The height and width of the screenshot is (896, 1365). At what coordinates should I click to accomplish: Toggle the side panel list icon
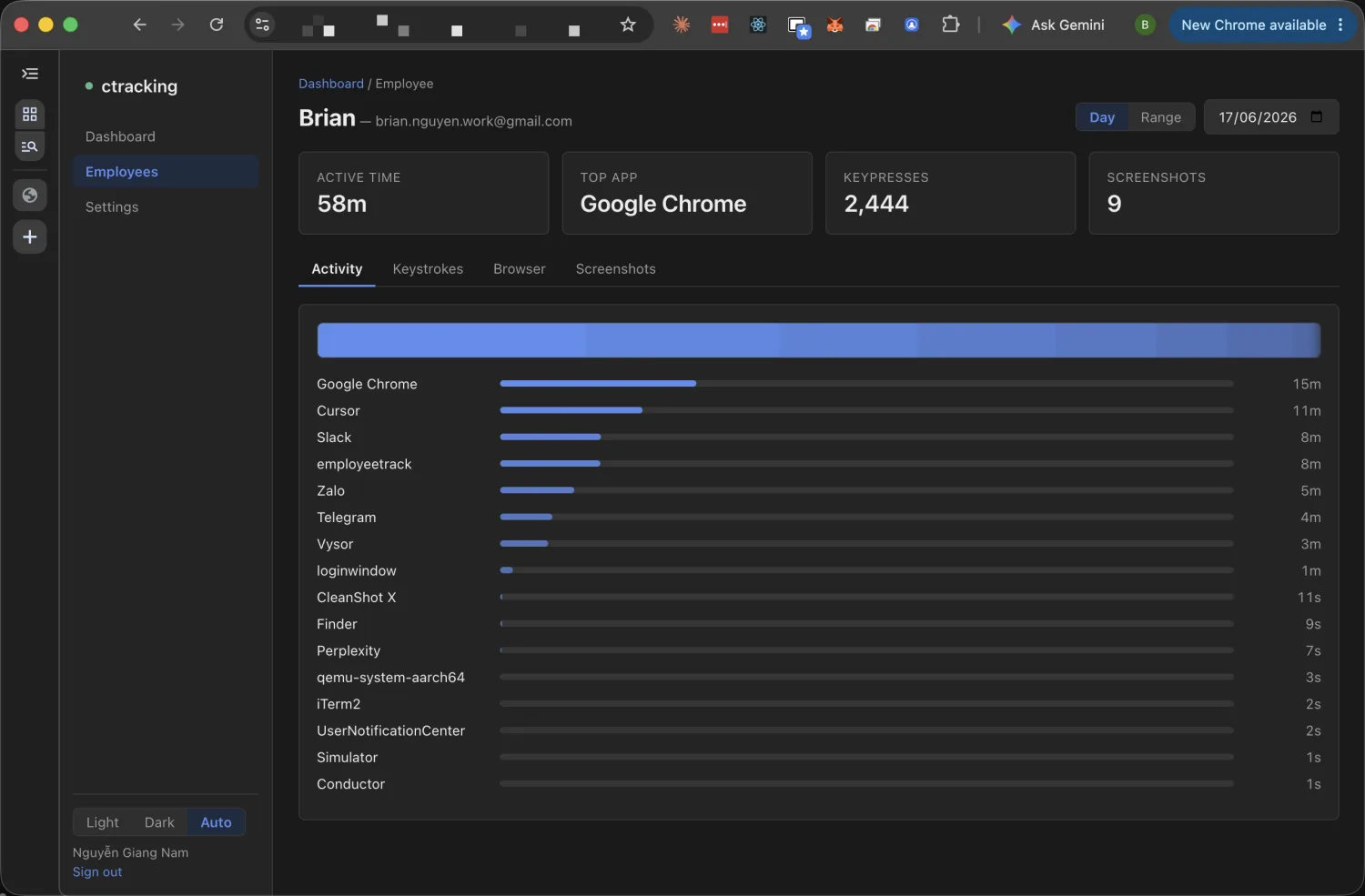30,74
